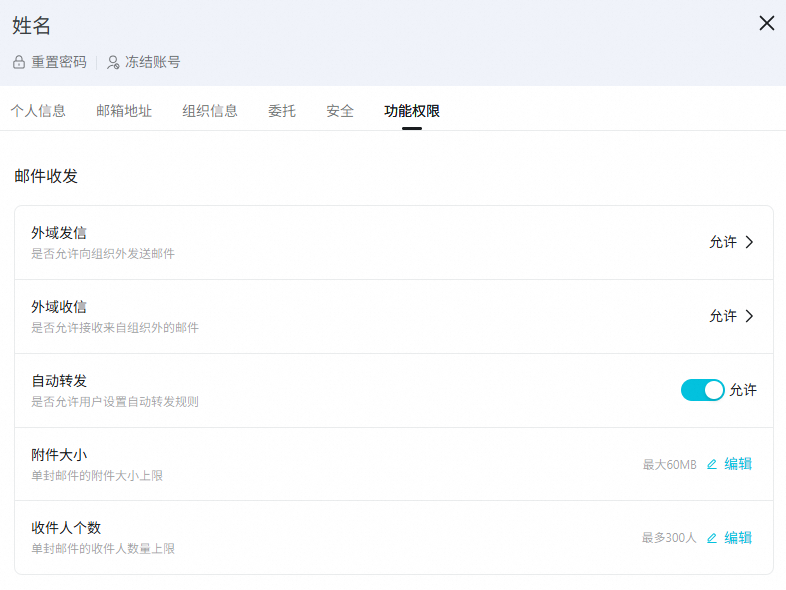Image resolution: width=786 pixels, height=590 pixels.
Task: Click 编辑 link for 附件大小
Action: click(738, 464)
